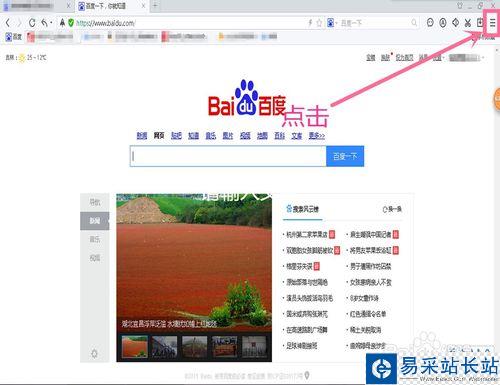Viewport: 500px width, 385px height.
Task: Click the page vertical scrollbar
Action: coord(497,213)
